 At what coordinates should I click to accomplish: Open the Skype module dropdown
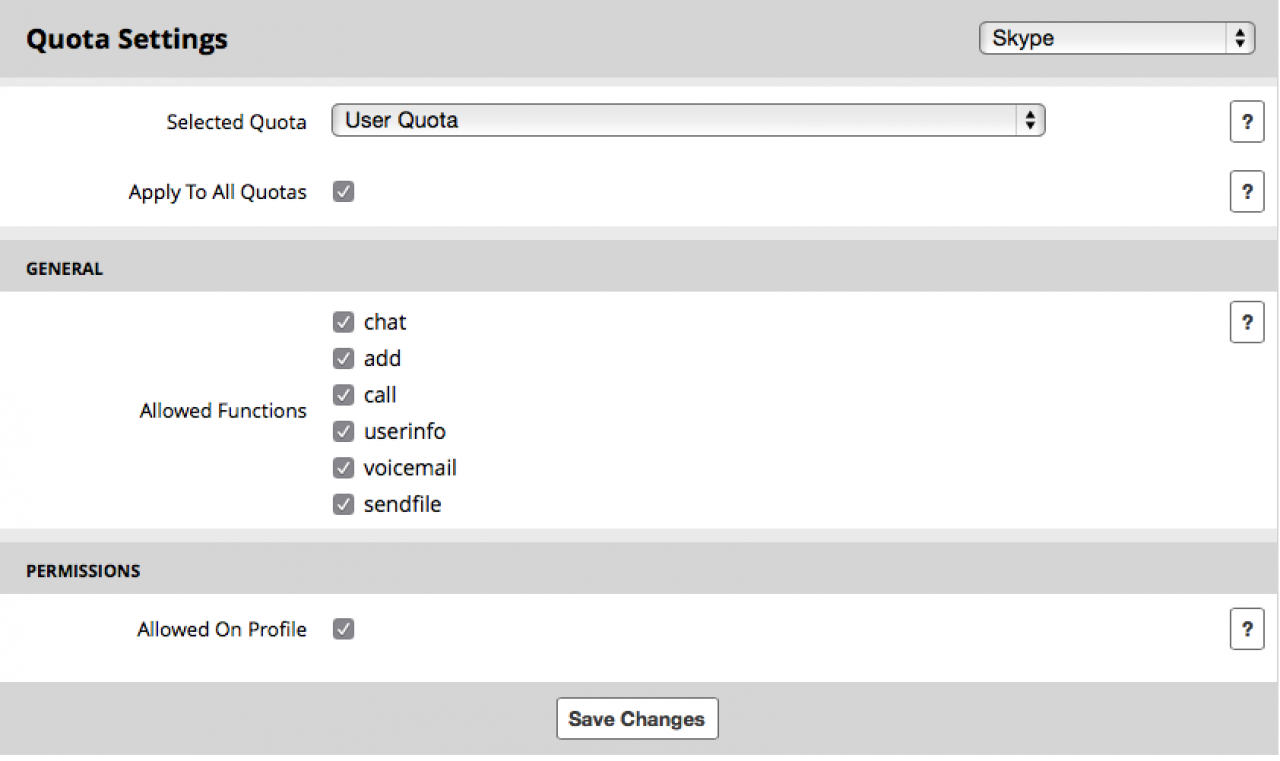click(x=1116, y=39)
